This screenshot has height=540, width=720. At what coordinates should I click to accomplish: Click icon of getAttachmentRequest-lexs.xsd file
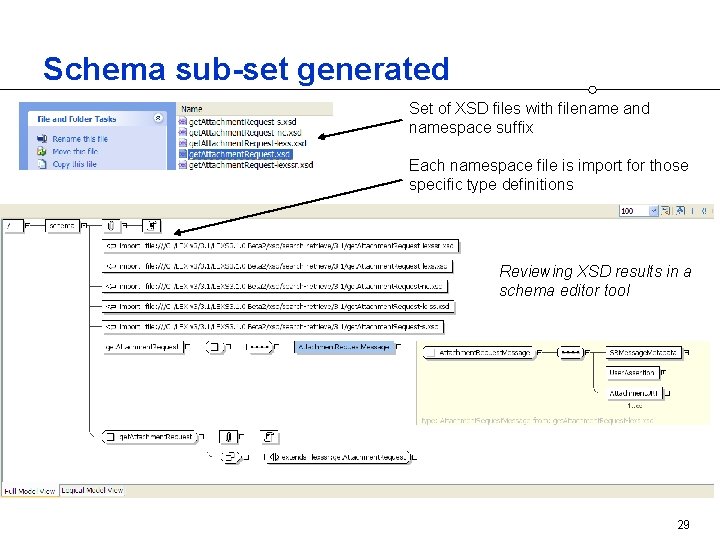tap(183, 143)
